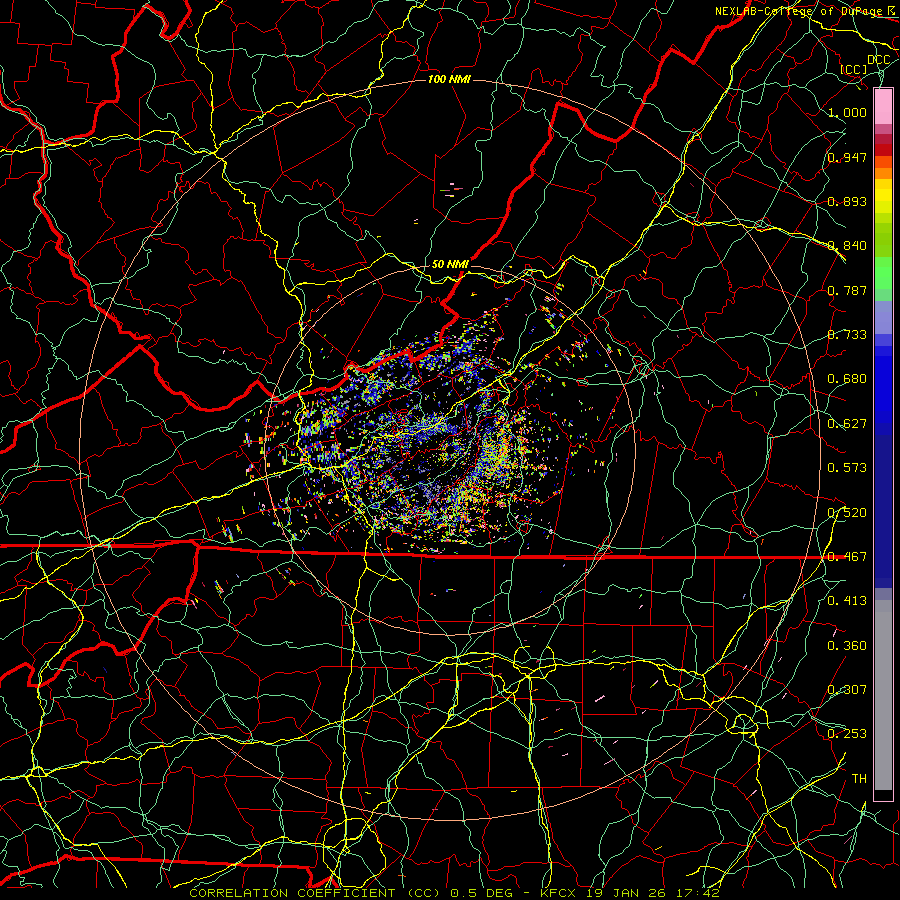The image size is (900, 900).
Task: Select the 0.947 legend value
Action: pyautogui.click(x=847, y=157)
